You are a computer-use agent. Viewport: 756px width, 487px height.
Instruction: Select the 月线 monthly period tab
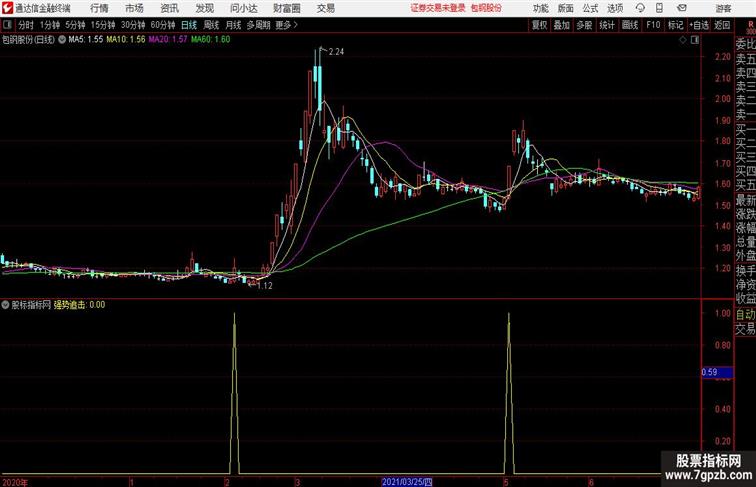click(233, 25)
